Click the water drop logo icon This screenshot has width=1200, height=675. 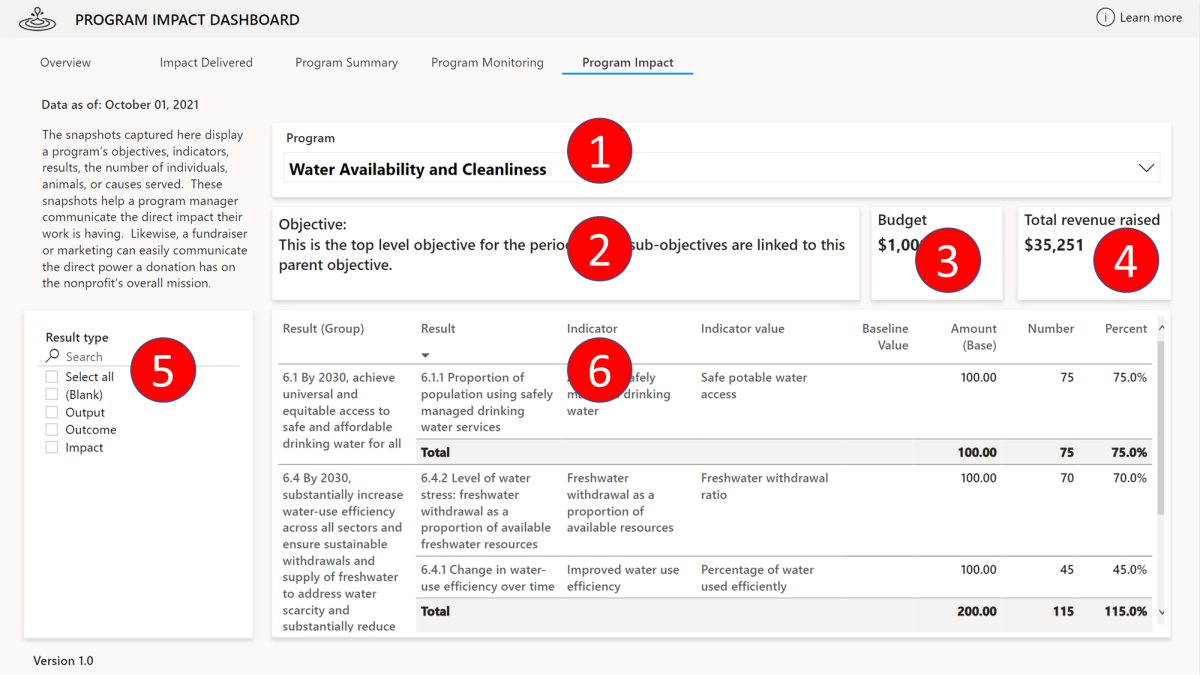(38, 18)
